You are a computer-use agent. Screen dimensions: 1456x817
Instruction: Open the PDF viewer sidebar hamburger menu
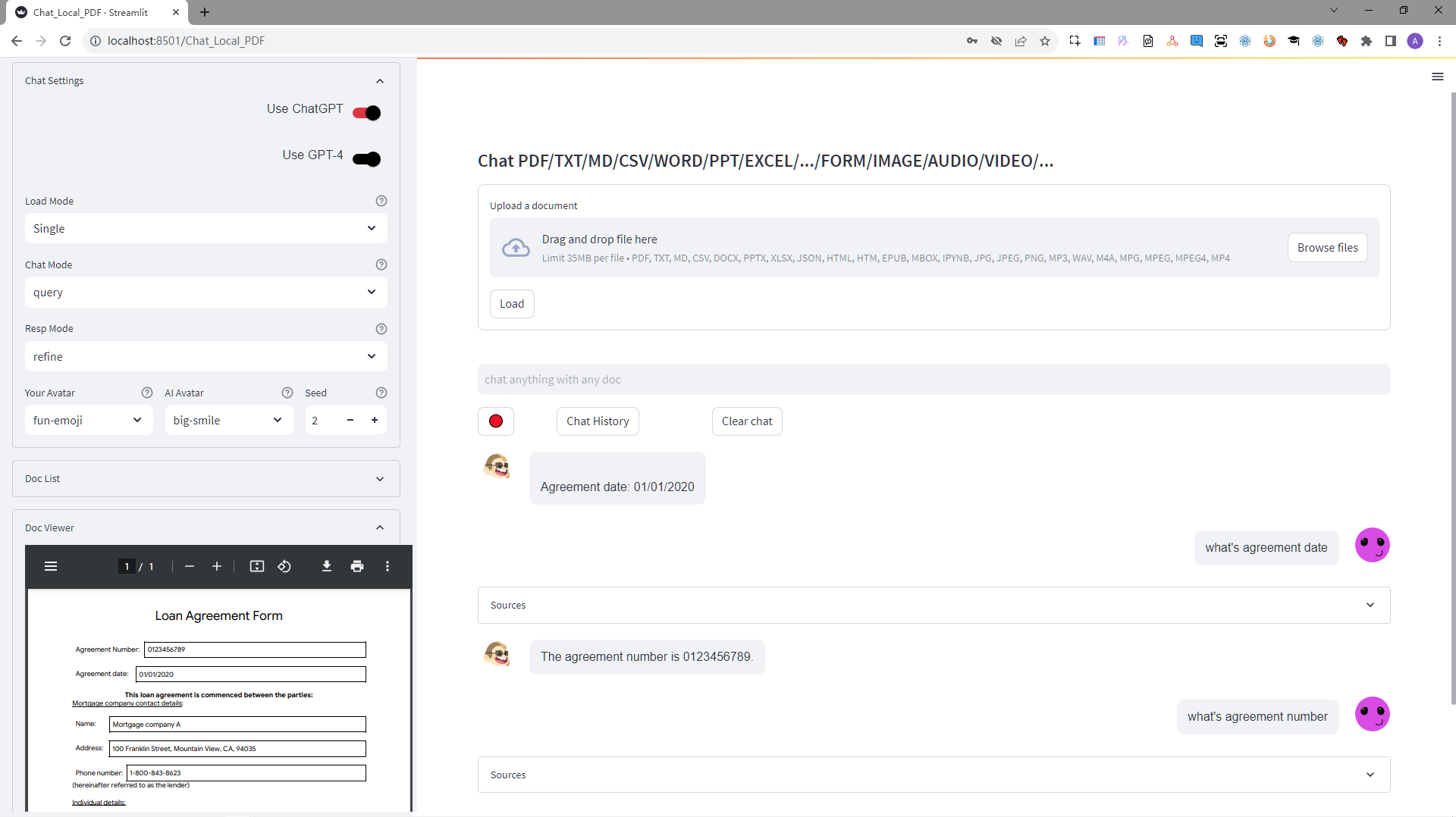50,566
